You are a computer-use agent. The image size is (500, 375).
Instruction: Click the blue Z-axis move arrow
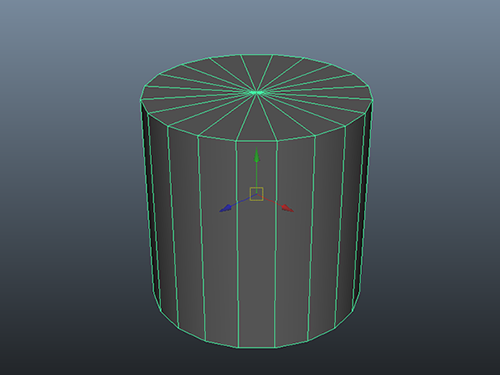(226, 208)
